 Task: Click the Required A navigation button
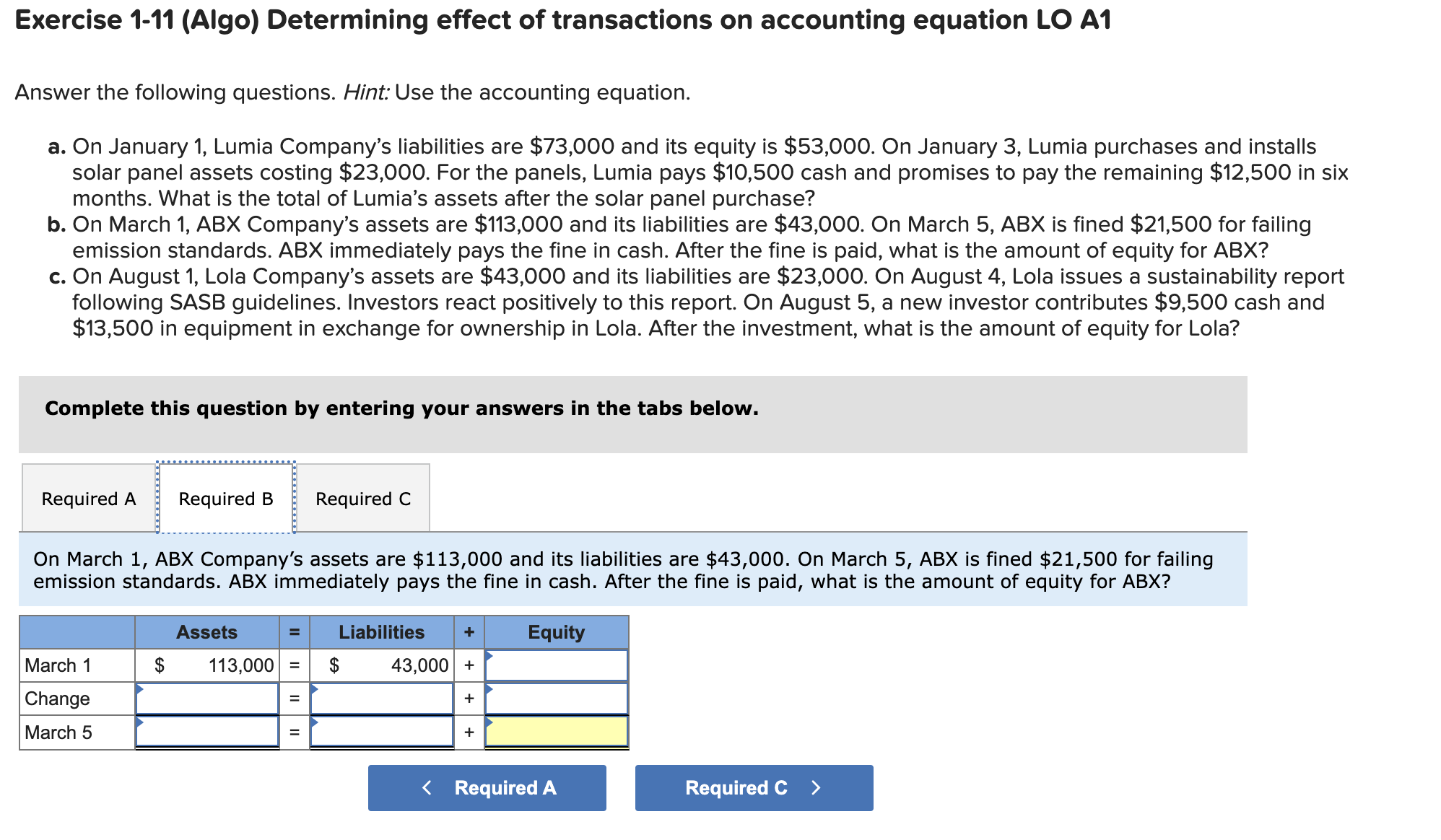(x=487, y=788)
